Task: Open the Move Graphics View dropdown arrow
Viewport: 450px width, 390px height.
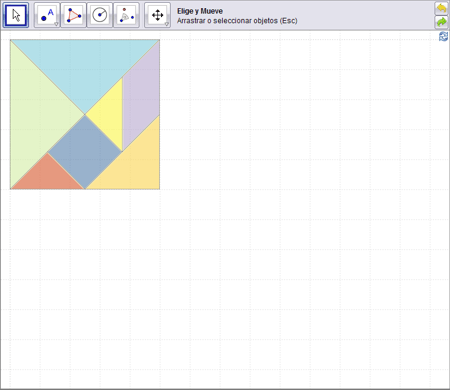Action: coord(167,24)
